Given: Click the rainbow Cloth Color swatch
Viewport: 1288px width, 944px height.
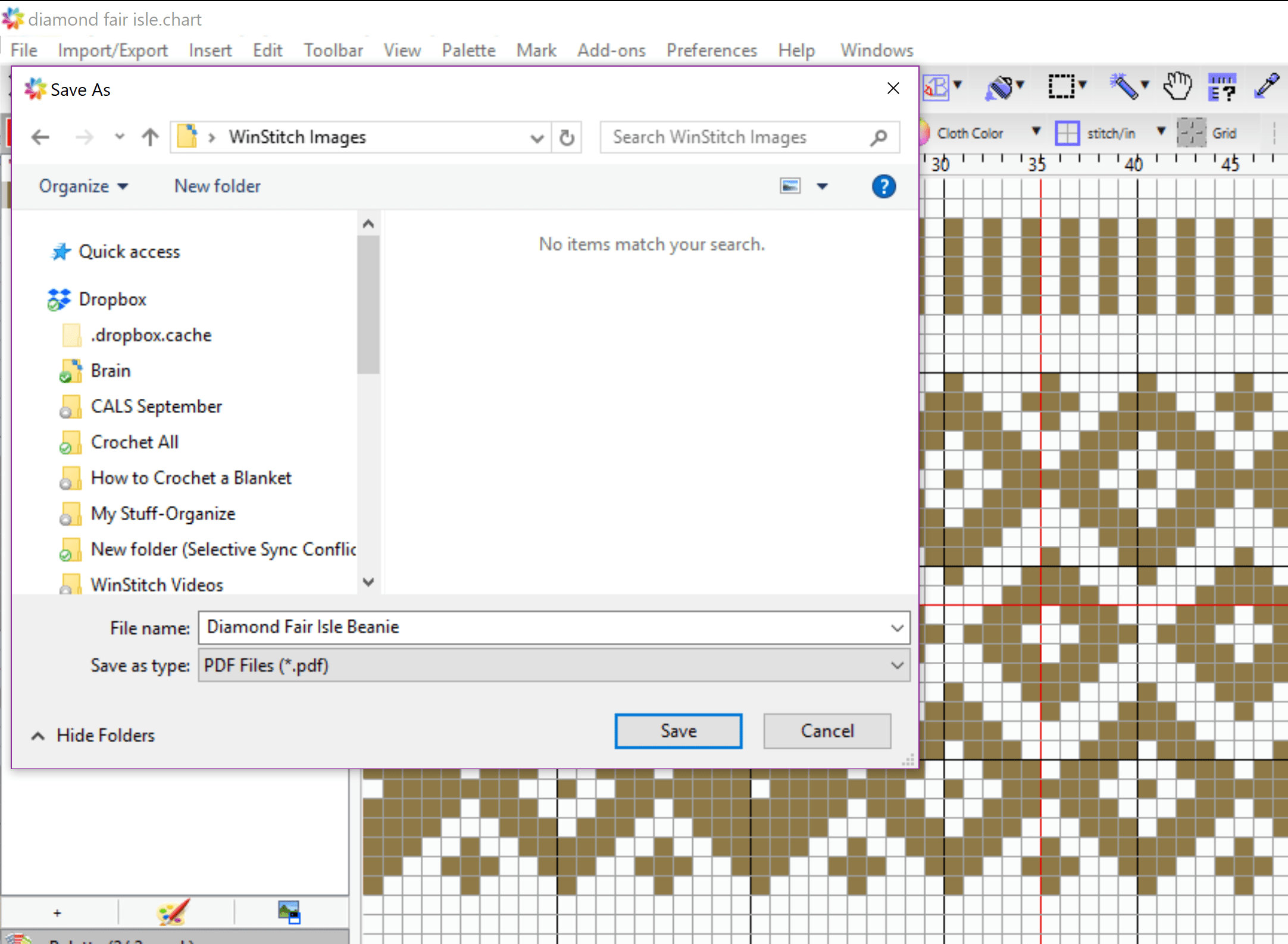Looking at the screenshot, I should (924, 132).
